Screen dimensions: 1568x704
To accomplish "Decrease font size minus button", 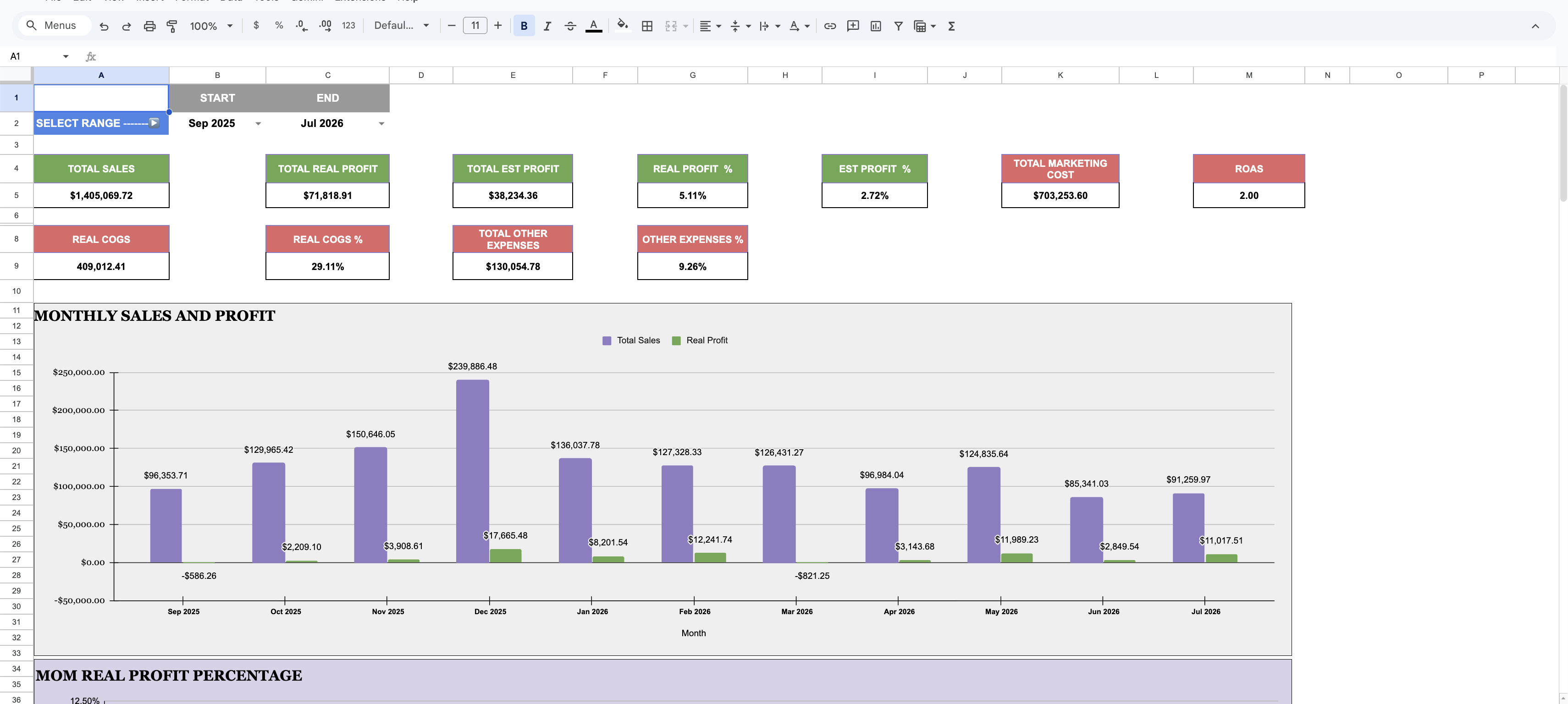I will (451, 26).
